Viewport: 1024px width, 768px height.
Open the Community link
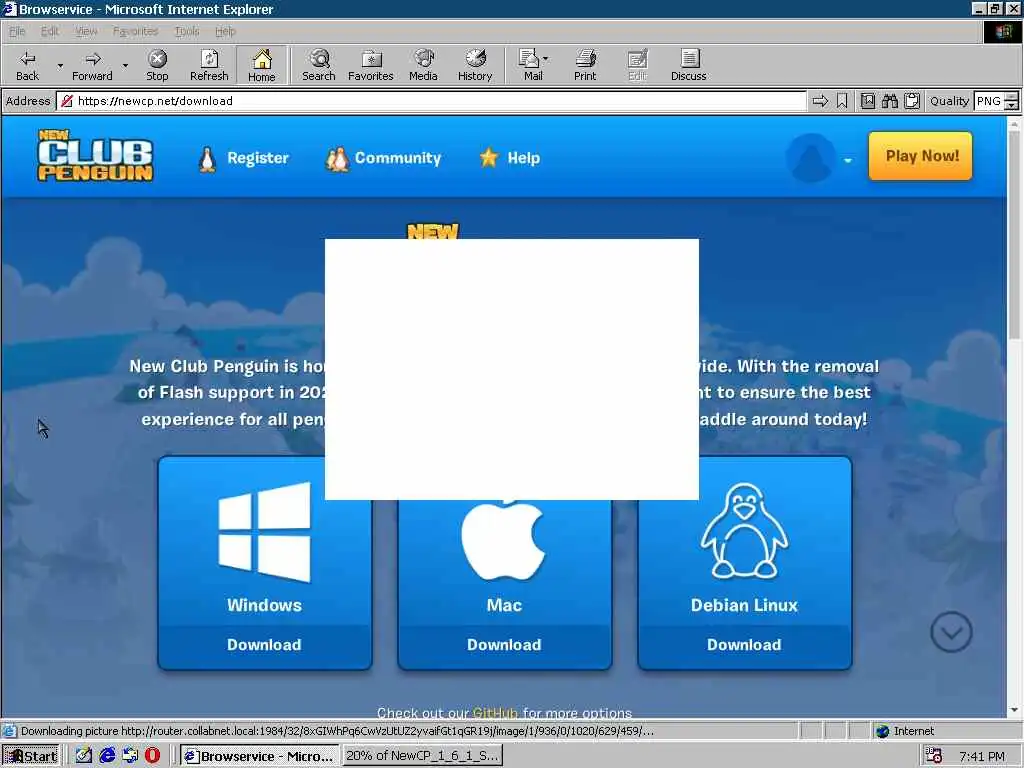coord(383,158)
